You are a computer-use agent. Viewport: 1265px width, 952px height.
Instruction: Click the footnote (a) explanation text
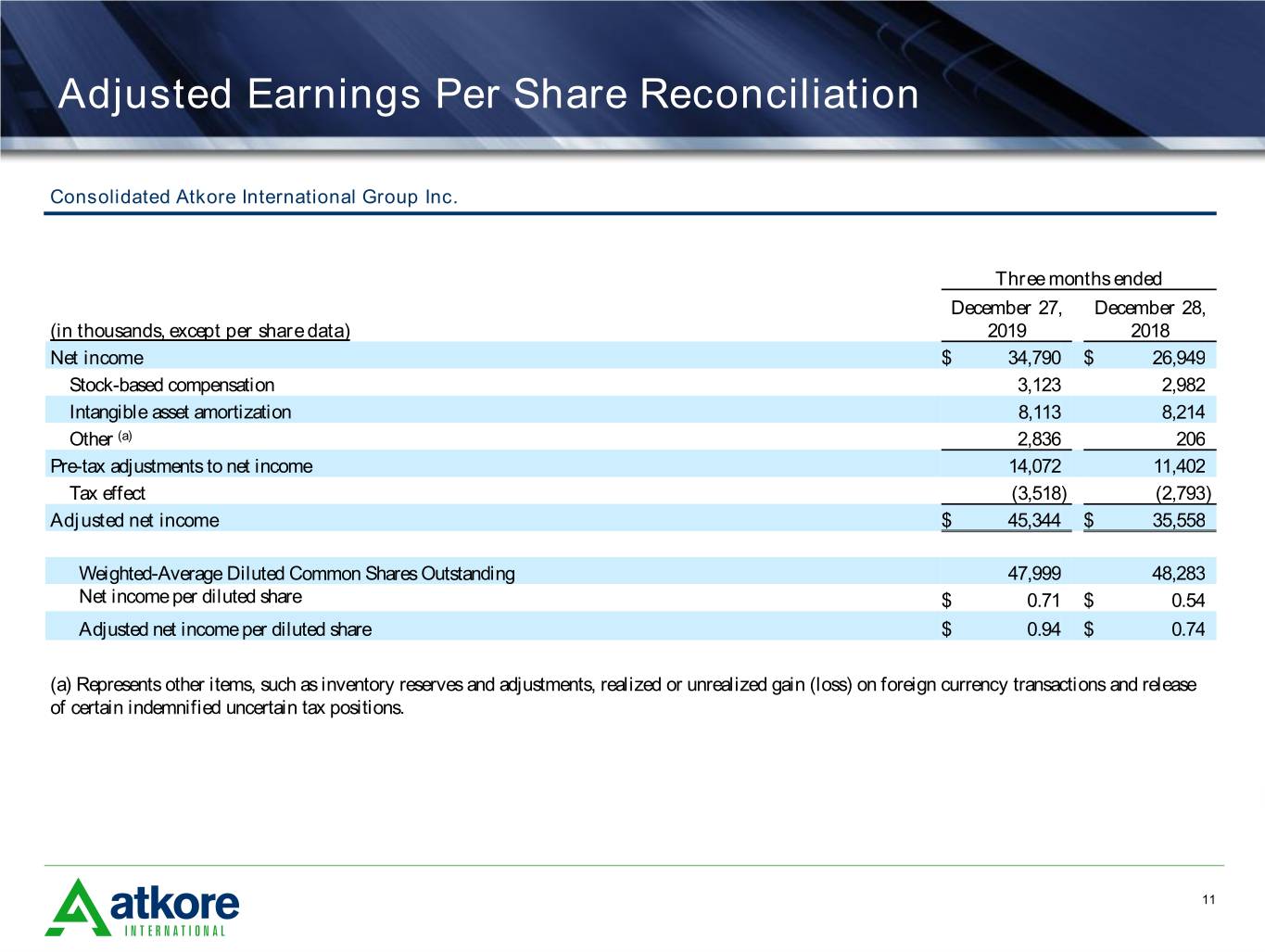[x=623, y=696]
